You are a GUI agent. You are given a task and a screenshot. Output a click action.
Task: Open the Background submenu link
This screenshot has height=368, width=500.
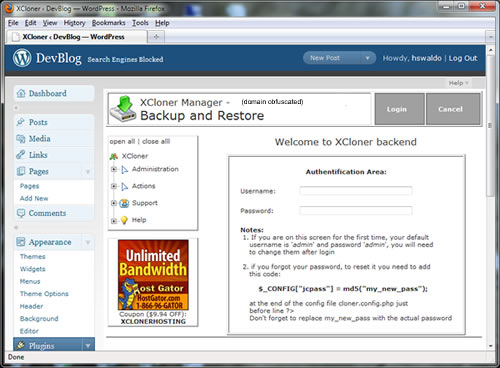coord(39,319)
